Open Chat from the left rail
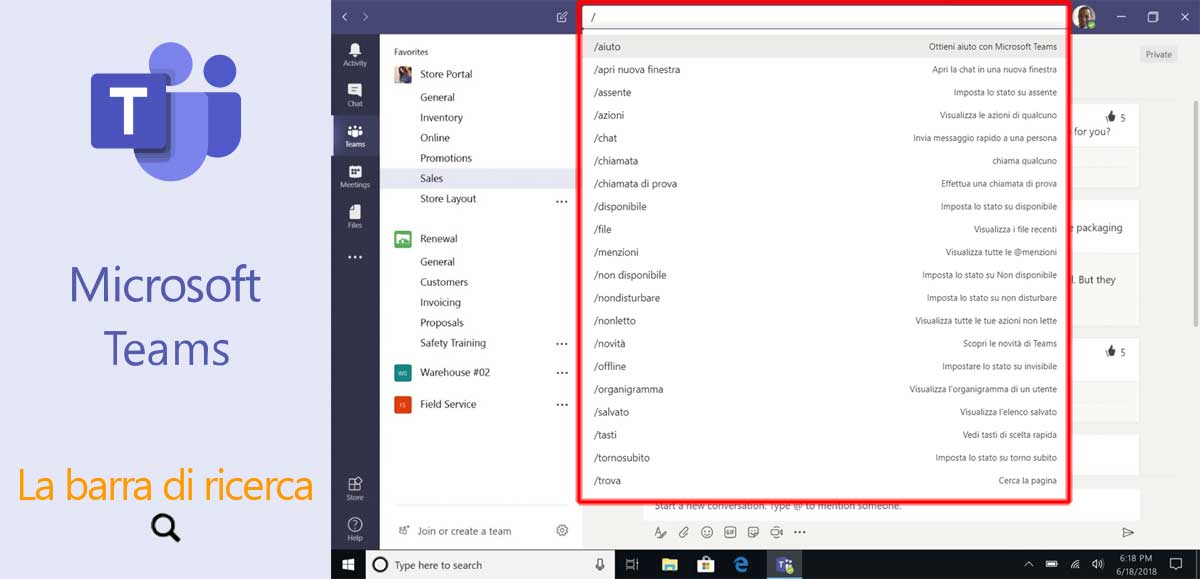 355,95
